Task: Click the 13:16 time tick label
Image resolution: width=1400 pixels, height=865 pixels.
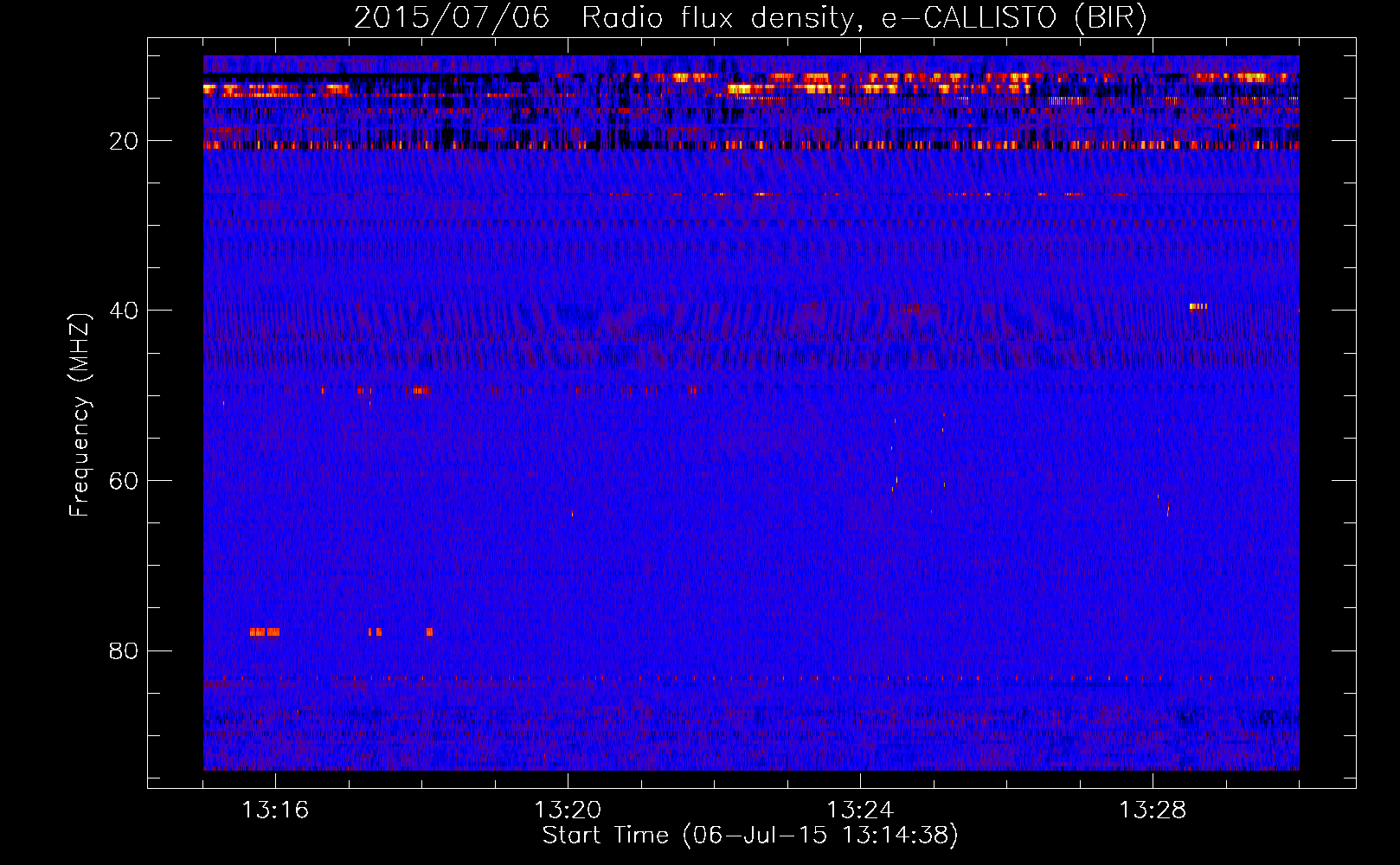Action: point(275,810)
